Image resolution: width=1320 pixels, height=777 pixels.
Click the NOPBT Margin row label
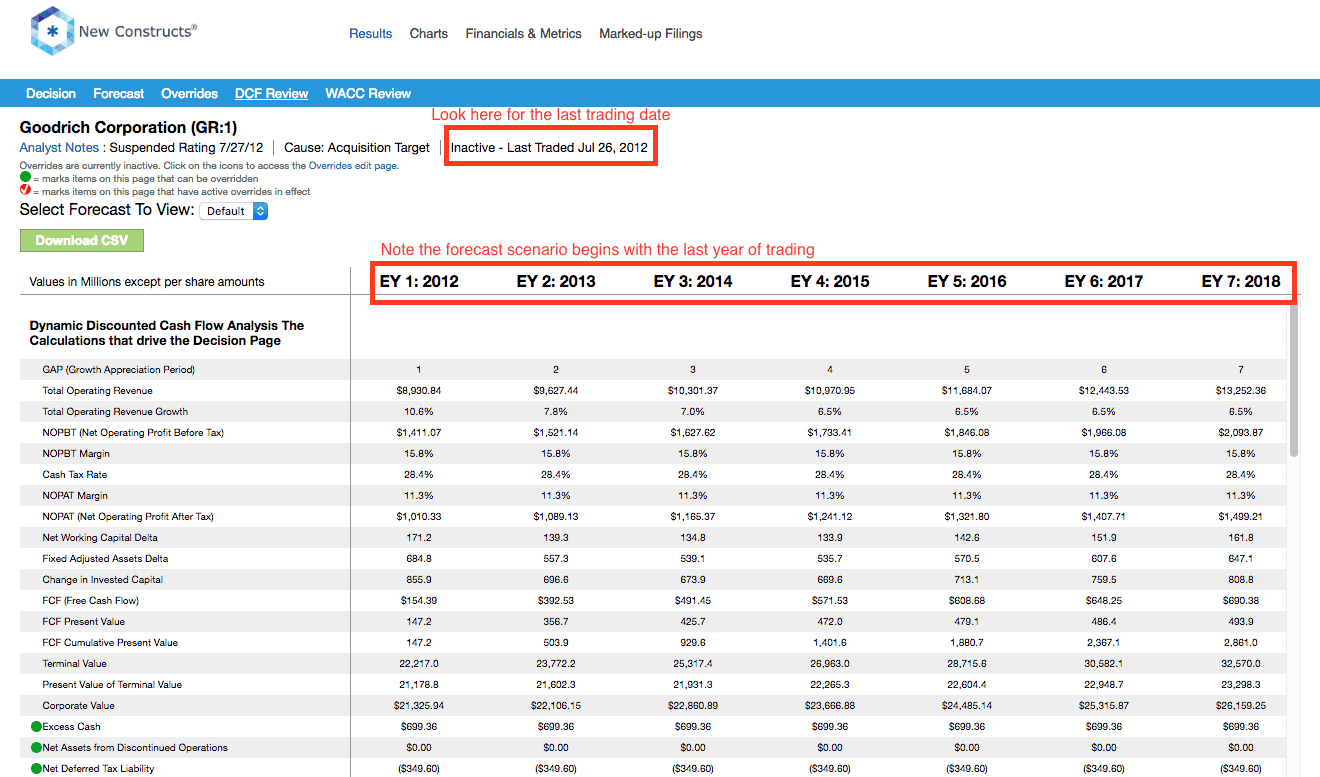point(75,454)
